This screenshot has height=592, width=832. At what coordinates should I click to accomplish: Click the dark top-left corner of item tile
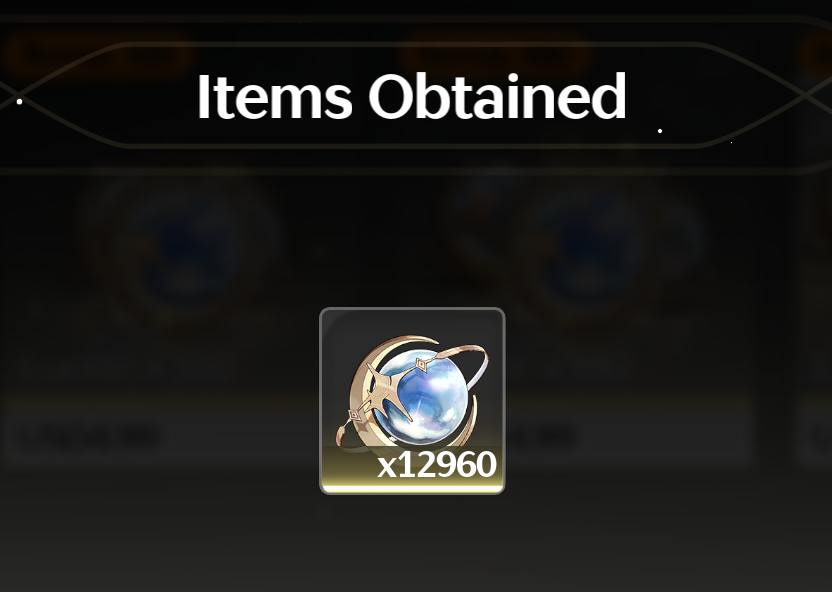pyautogui.click(x=332, y=320)
